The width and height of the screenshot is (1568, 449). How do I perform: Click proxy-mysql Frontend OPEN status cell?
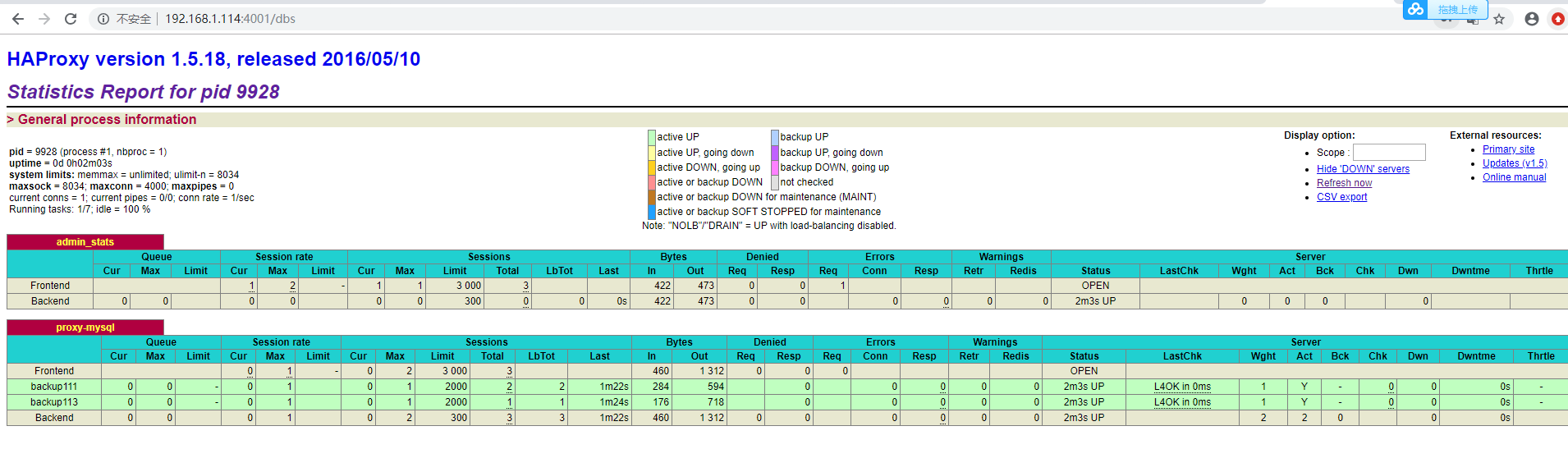coord(1084,371)
